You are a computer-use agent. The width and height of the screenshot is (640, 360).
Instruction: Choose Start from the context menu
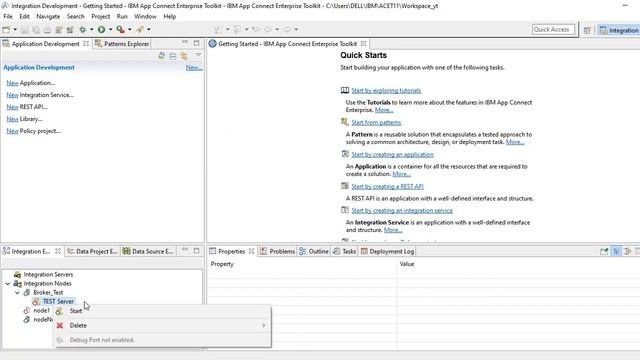click(x=162, y=311)
